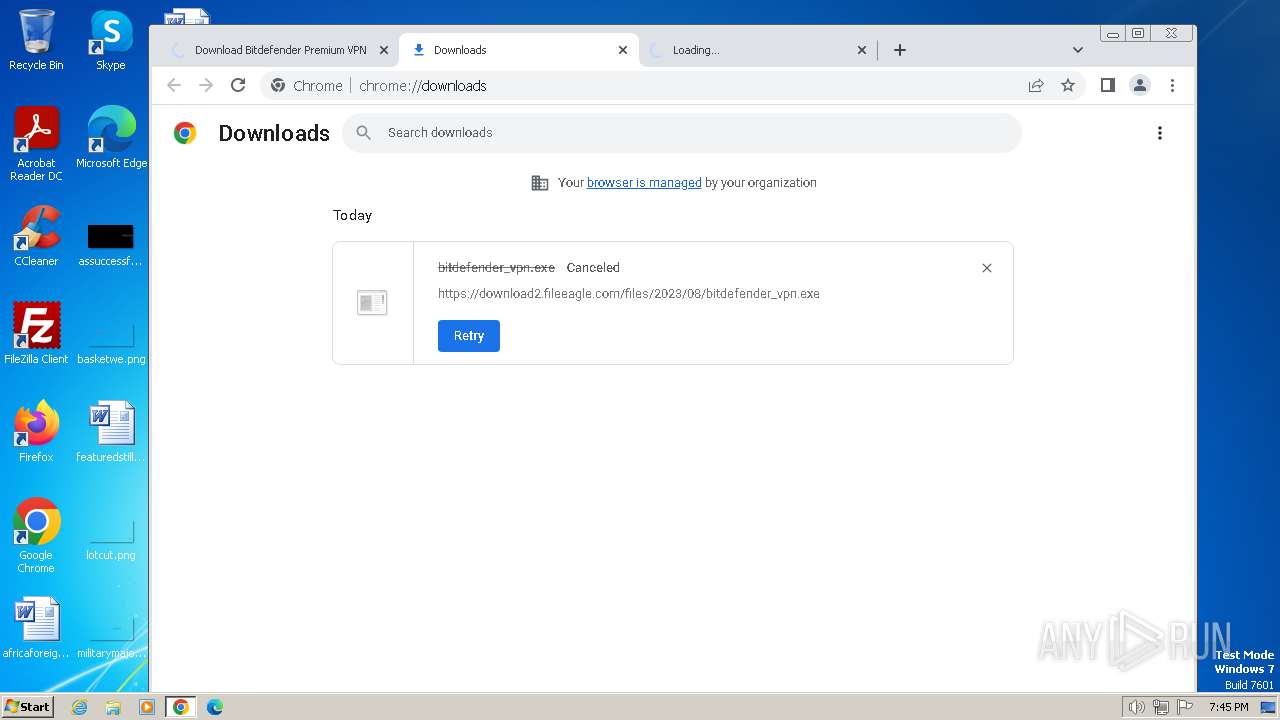Click the network tray icon
1280x720 pixels.
point(1161,707)
